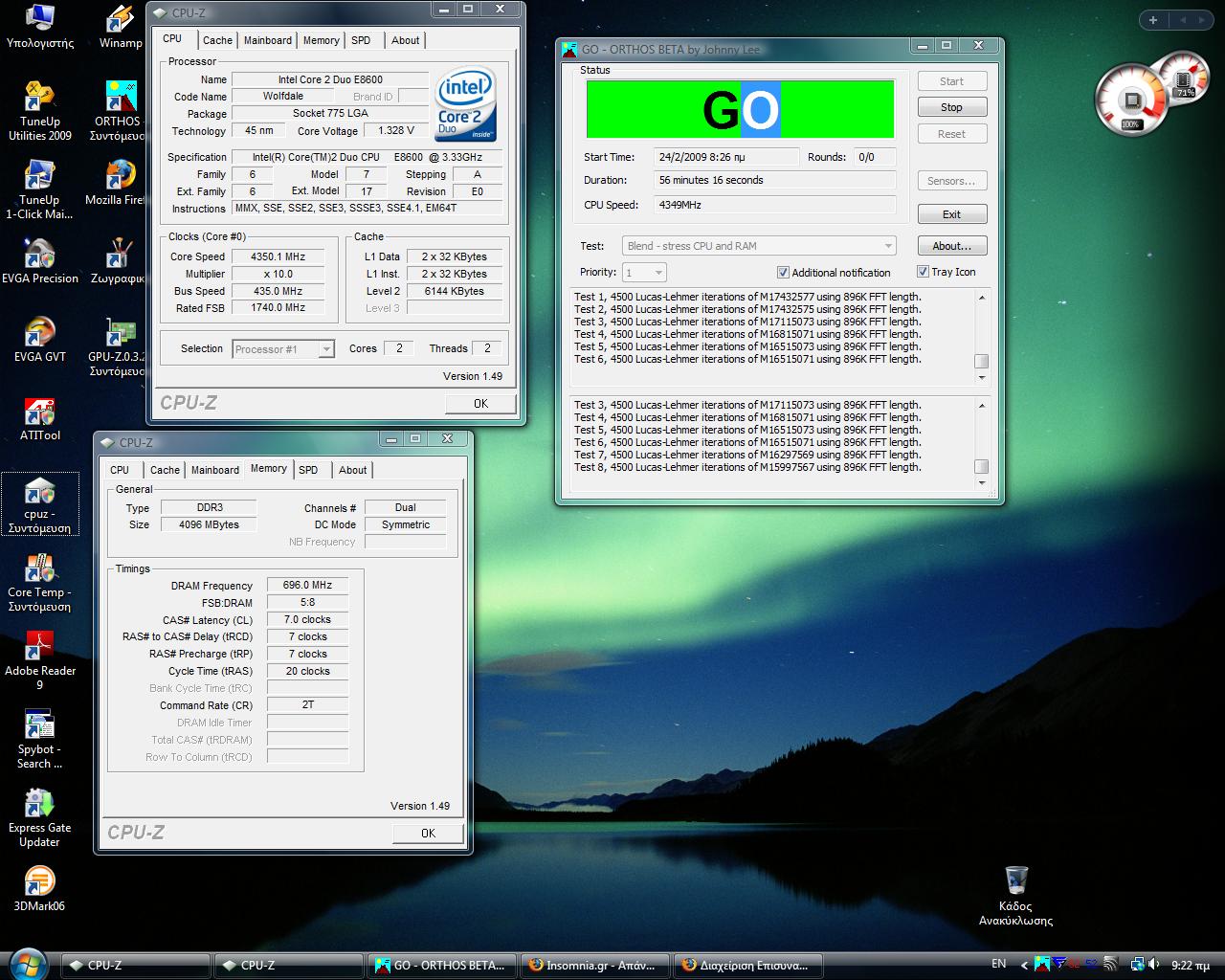Click the Core Voltage value 1.328 V
The image size is (1225, 980).
pos(396,131)
